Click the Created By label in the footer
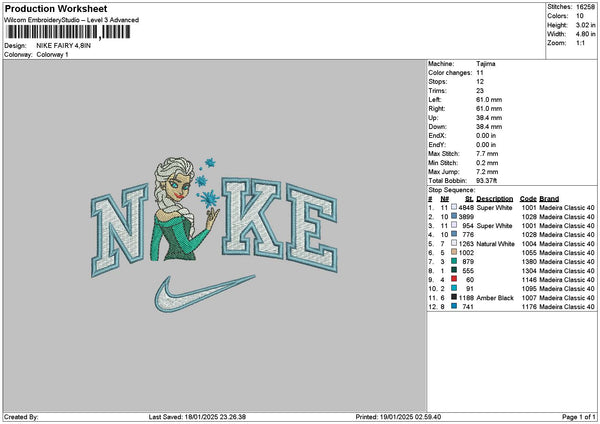600x424 pixels. tap(21, 417)
